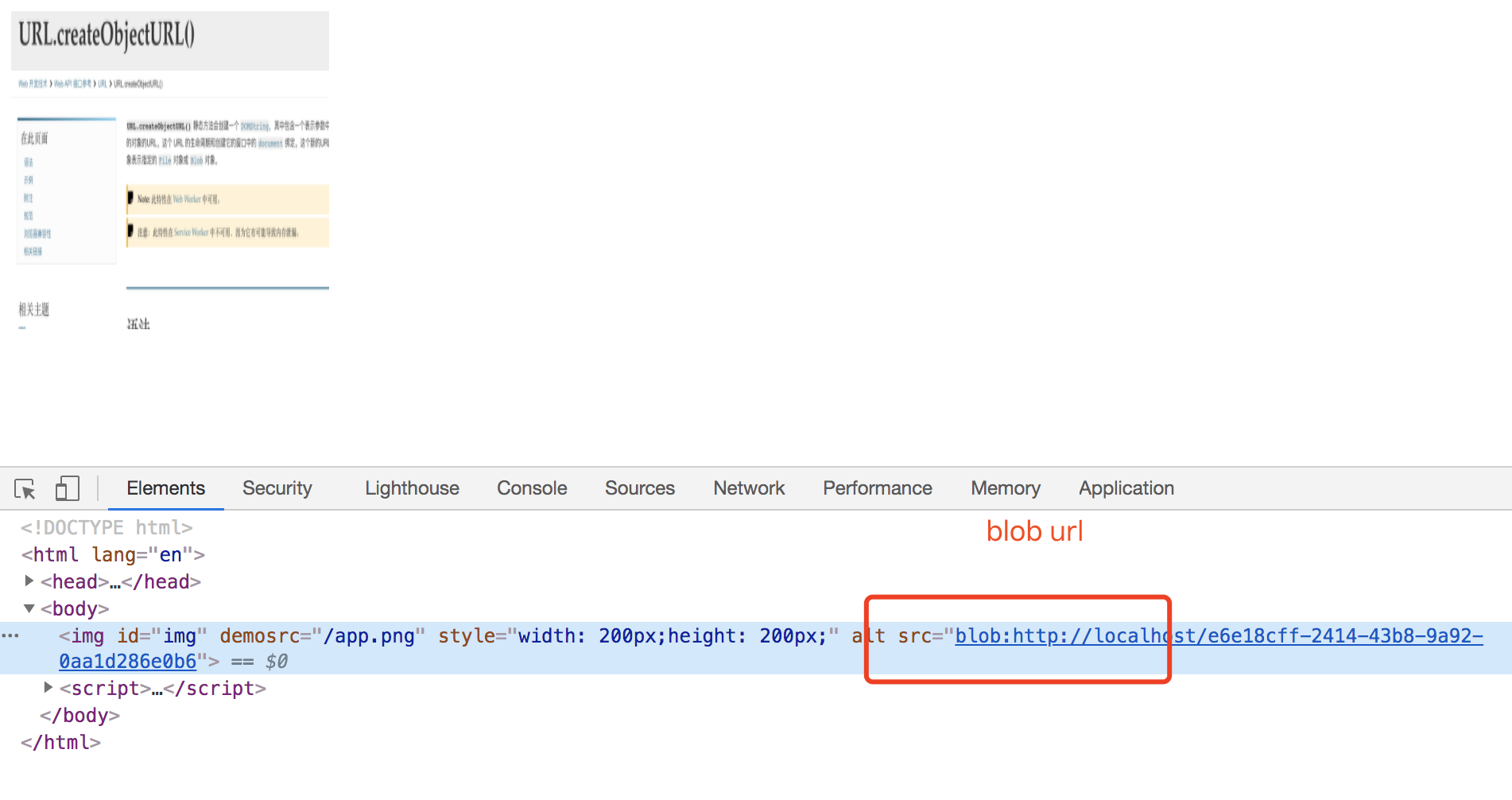Open the Lighthouse tab
1512x800 pixels.
(x=412, y=488)
